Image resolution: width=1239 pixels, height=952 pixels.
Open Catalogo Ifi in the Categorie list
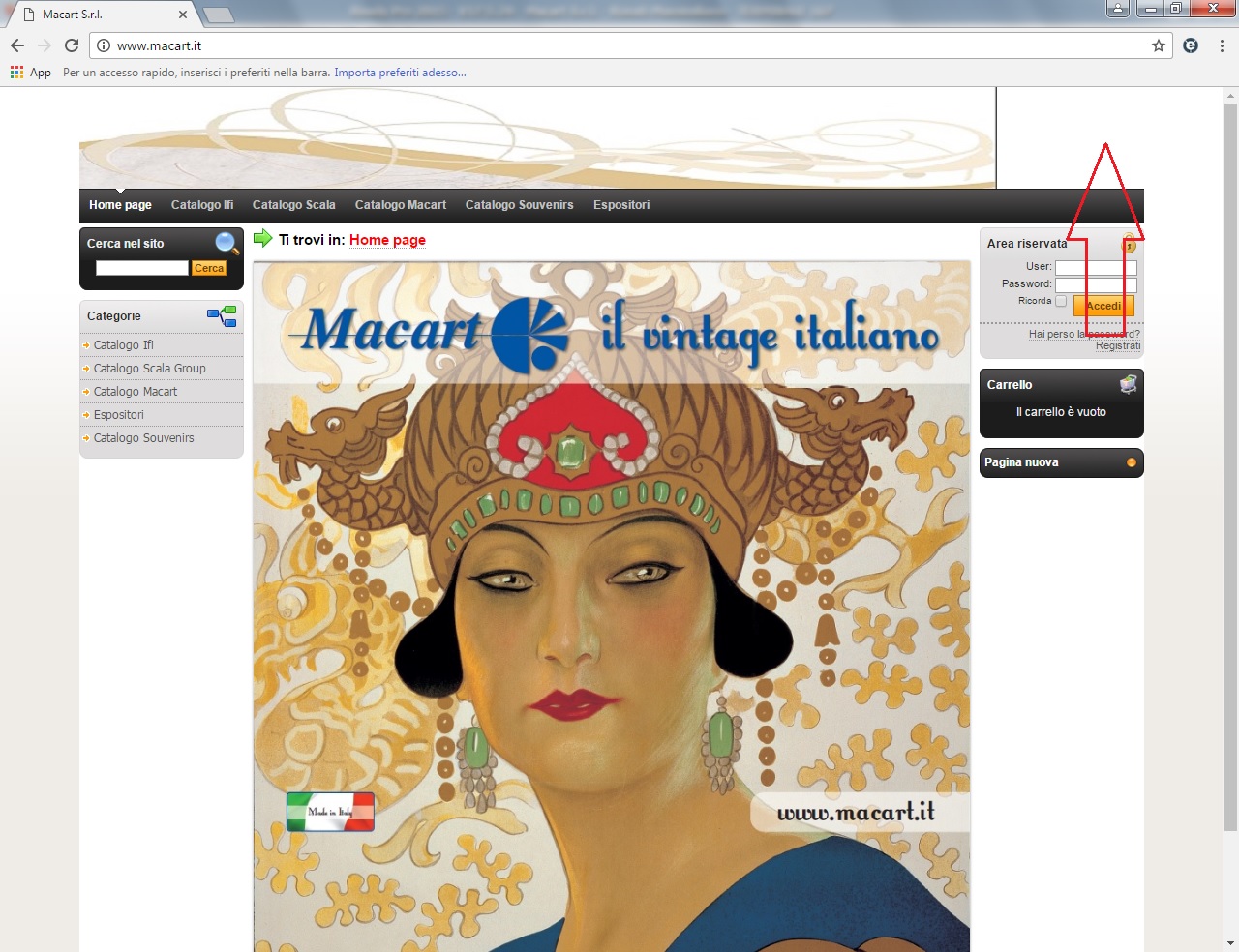pos(124,345)
